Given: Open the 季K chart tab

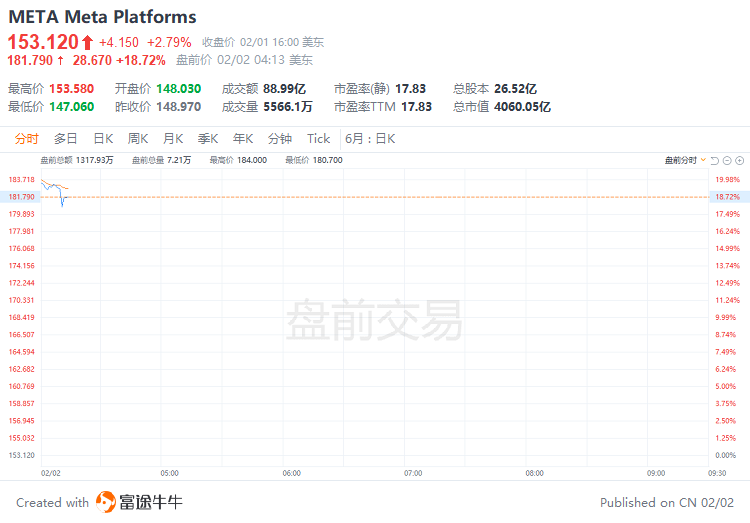Looking at the screenshot, I should tap(208, 139).
